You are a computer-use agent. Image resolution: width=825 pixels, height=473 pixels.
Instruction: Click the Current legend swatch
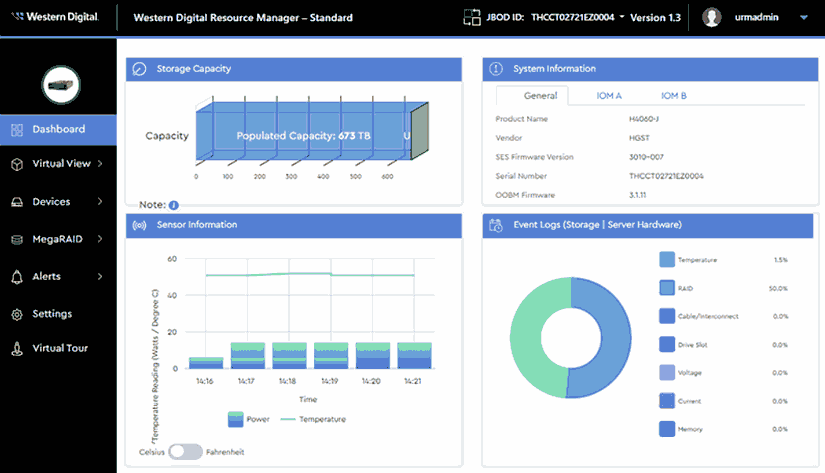(x=667, y=400)
